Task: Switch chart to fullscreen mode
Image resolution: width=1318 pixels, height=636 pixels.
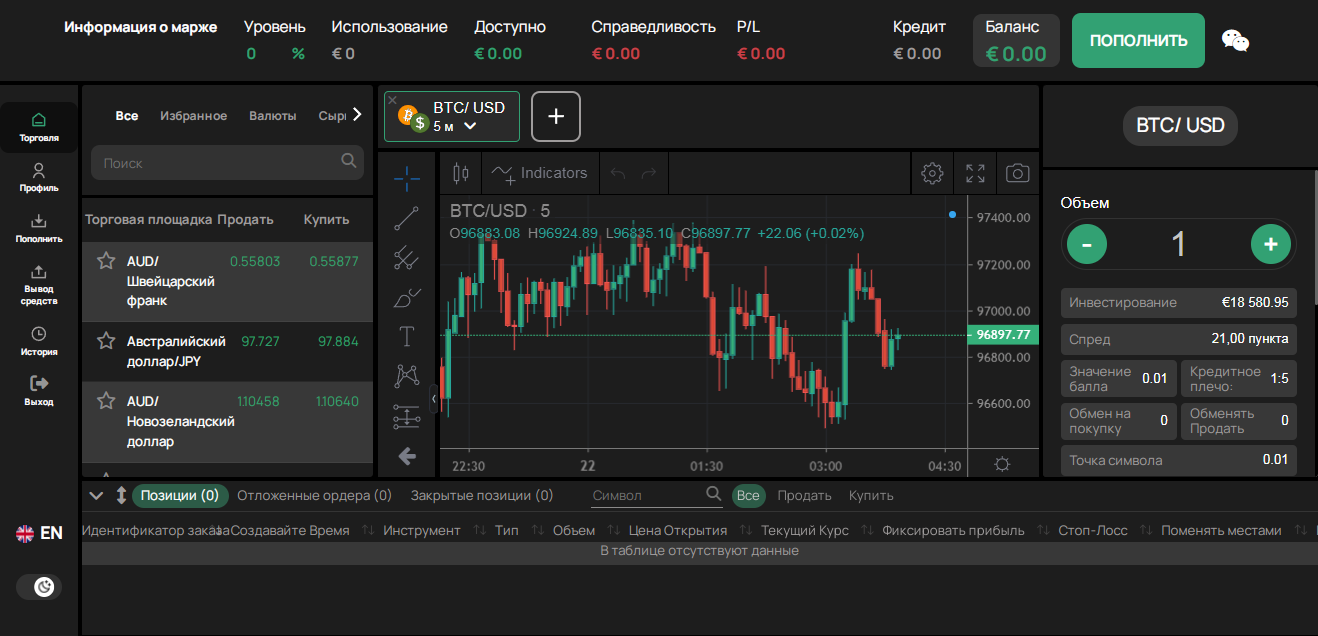Action: coord(975,173)
